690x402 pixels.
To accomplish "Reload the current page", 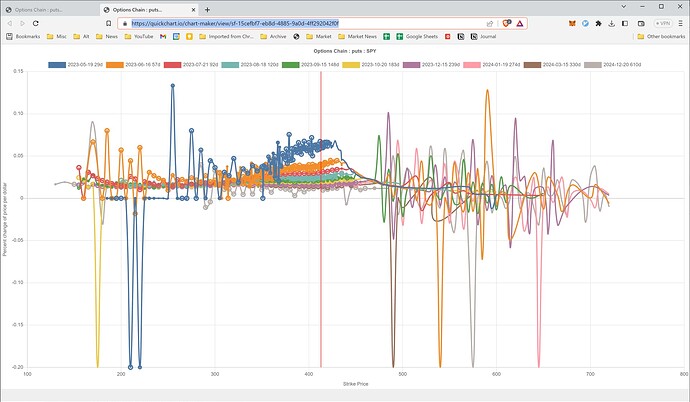I will coord(36,23).
